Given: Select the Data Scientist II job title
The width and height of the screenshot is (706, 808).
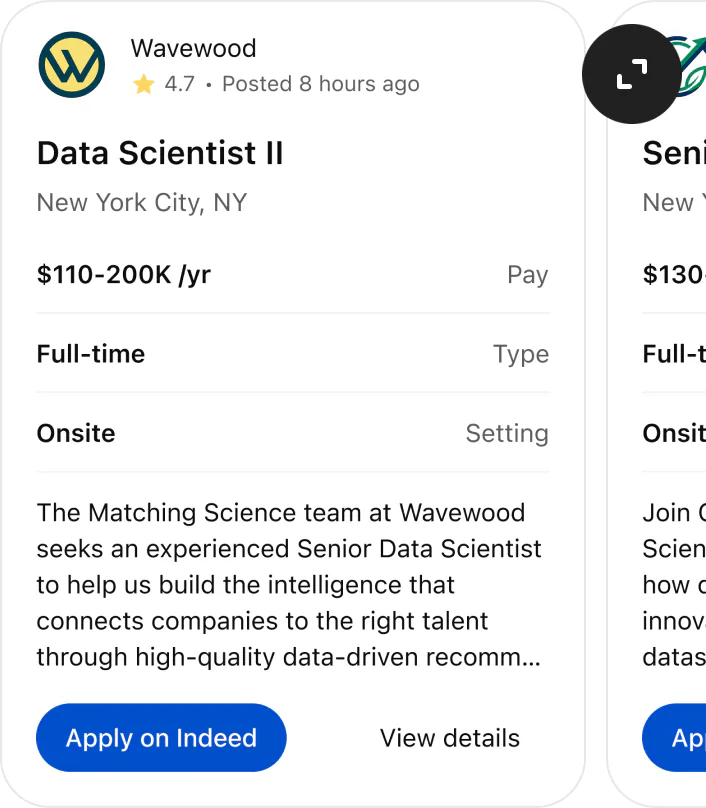Looking at the screenshot, I should pos(160,154).
